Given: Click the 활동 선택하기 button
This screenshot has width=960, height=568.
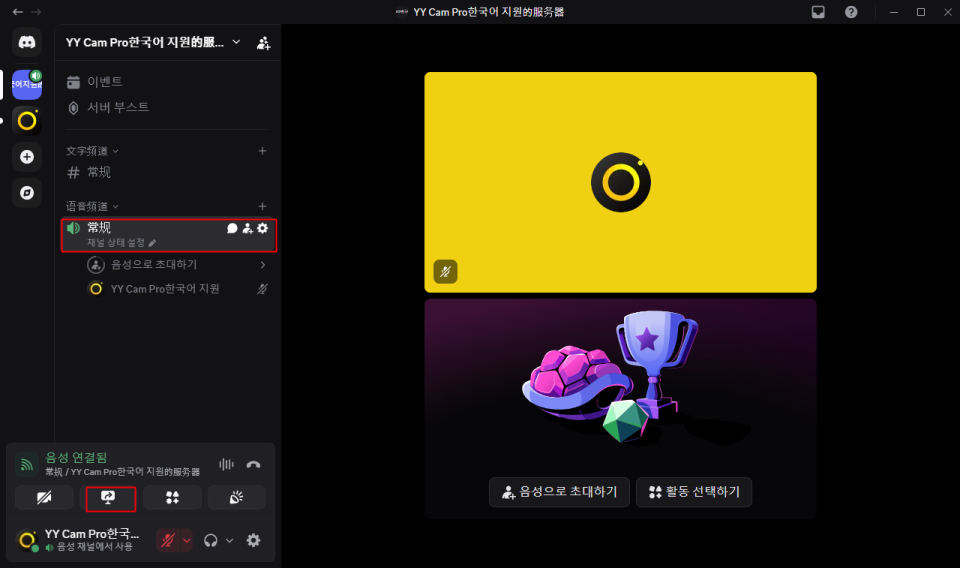Looking at the screenshot, I should [x=694, y=492].
